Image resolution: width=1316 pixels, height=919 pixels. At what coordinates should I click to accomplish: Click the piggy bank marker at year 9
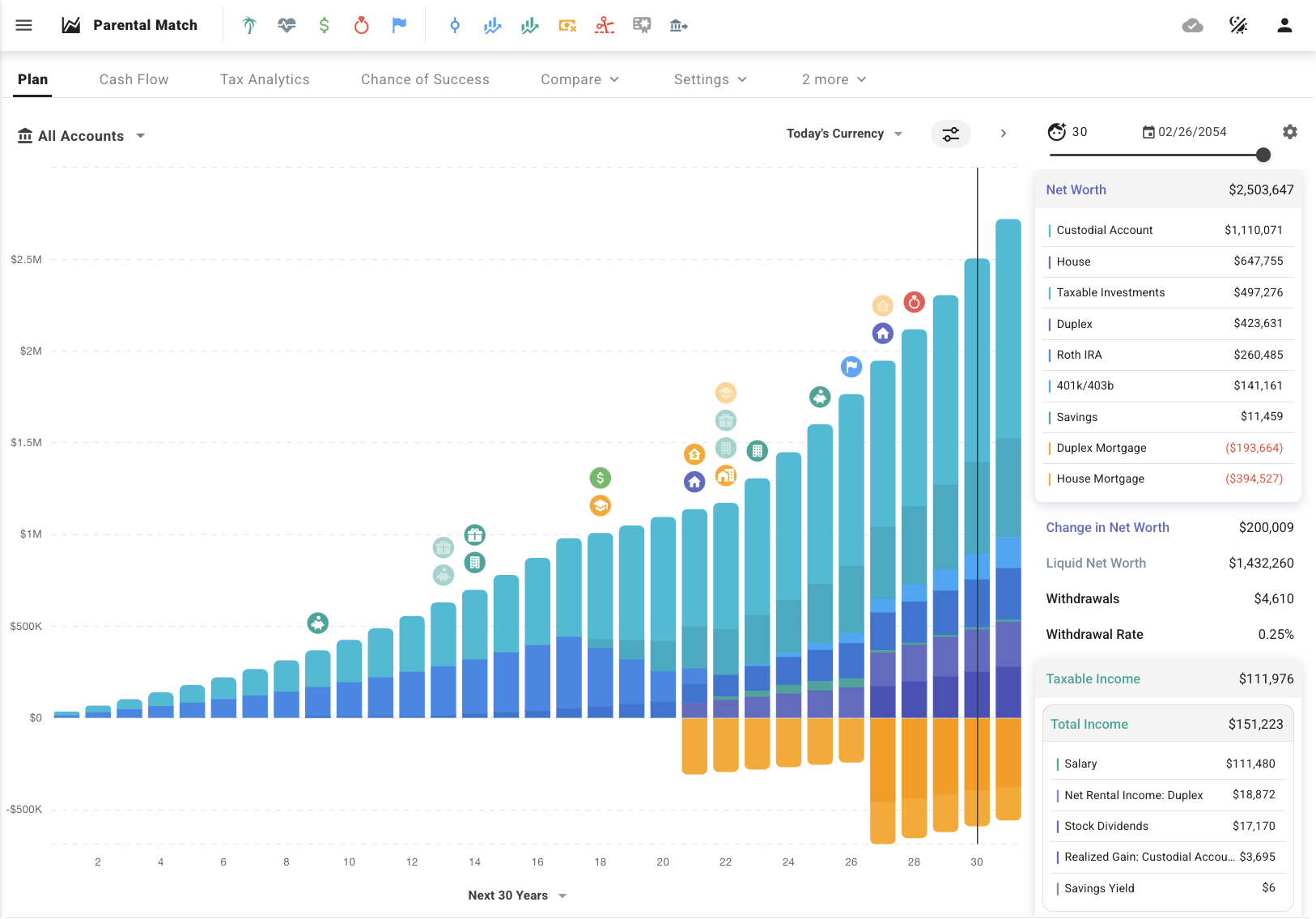click(318, 623)
